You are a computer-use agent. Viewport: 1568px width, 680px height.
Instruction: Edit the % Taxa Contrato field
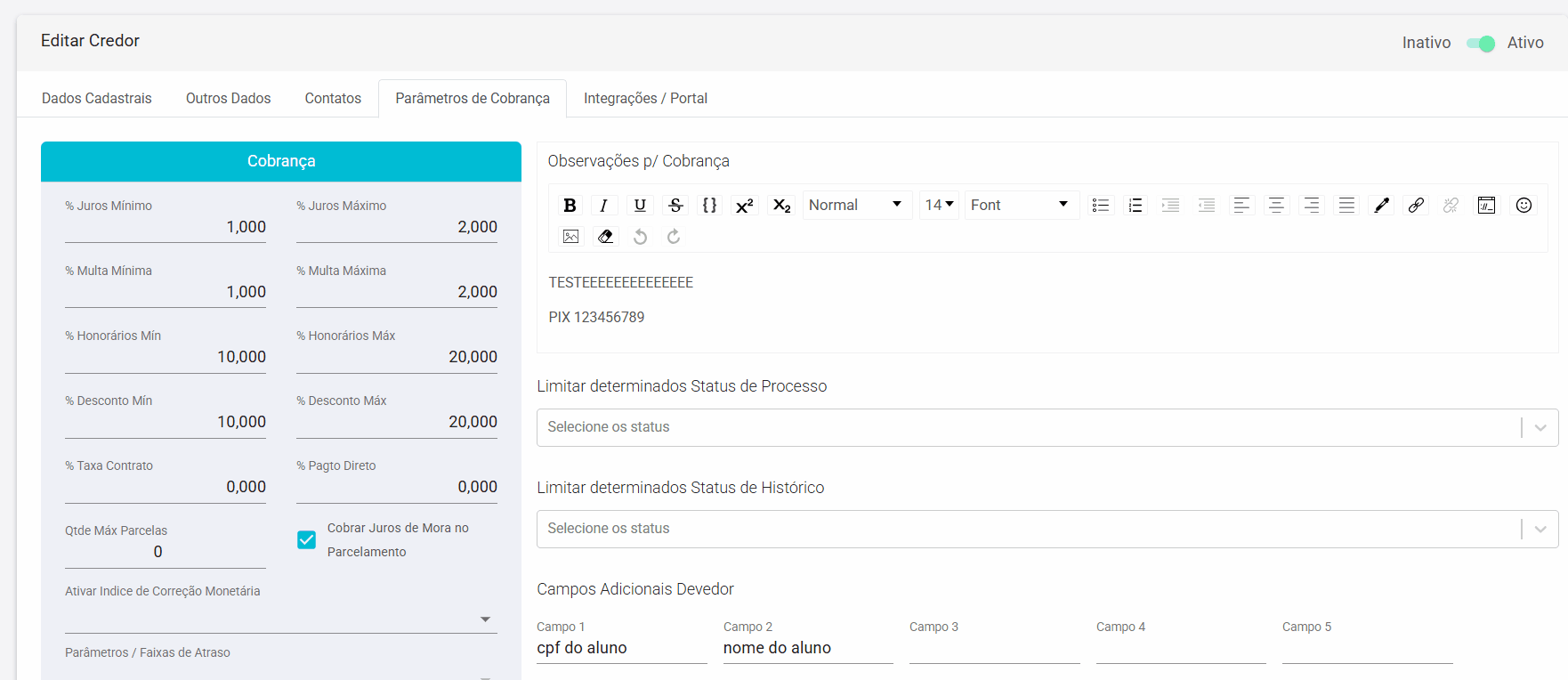pyautogui.click(x=166, y=488)
